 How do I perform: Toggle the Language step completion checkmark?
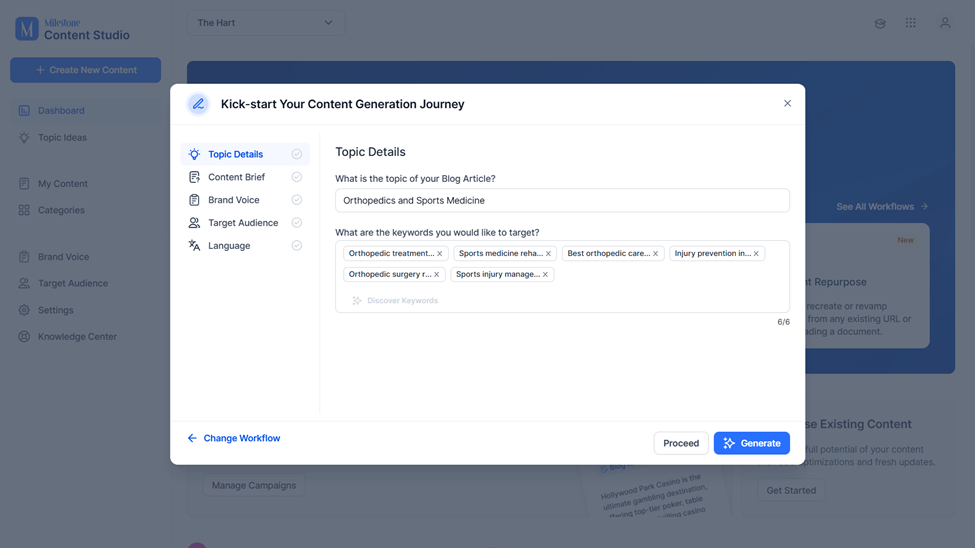click(x=297, y=246)
